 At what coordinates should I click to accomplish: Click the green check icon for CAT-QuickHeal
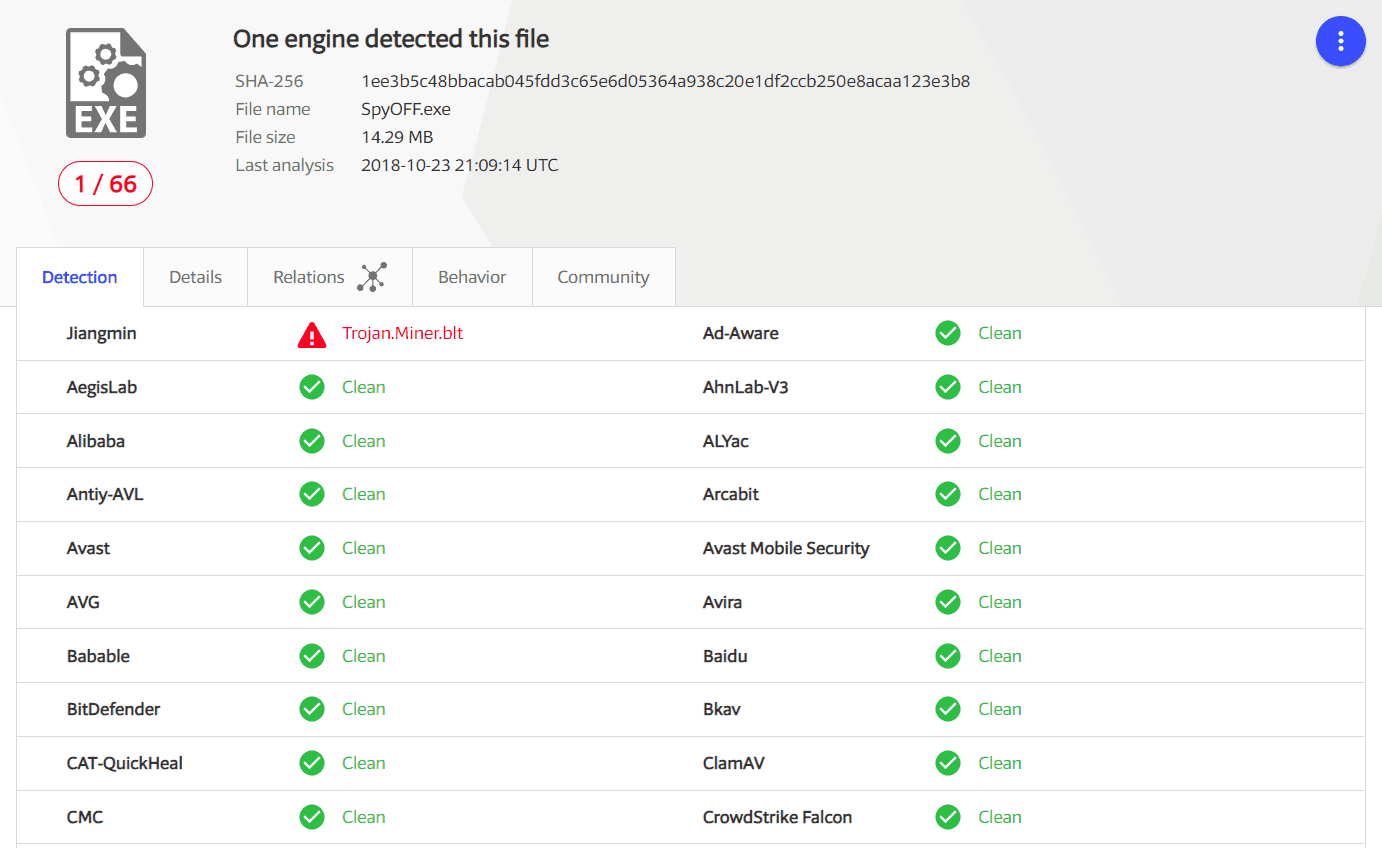click(312, 763)
